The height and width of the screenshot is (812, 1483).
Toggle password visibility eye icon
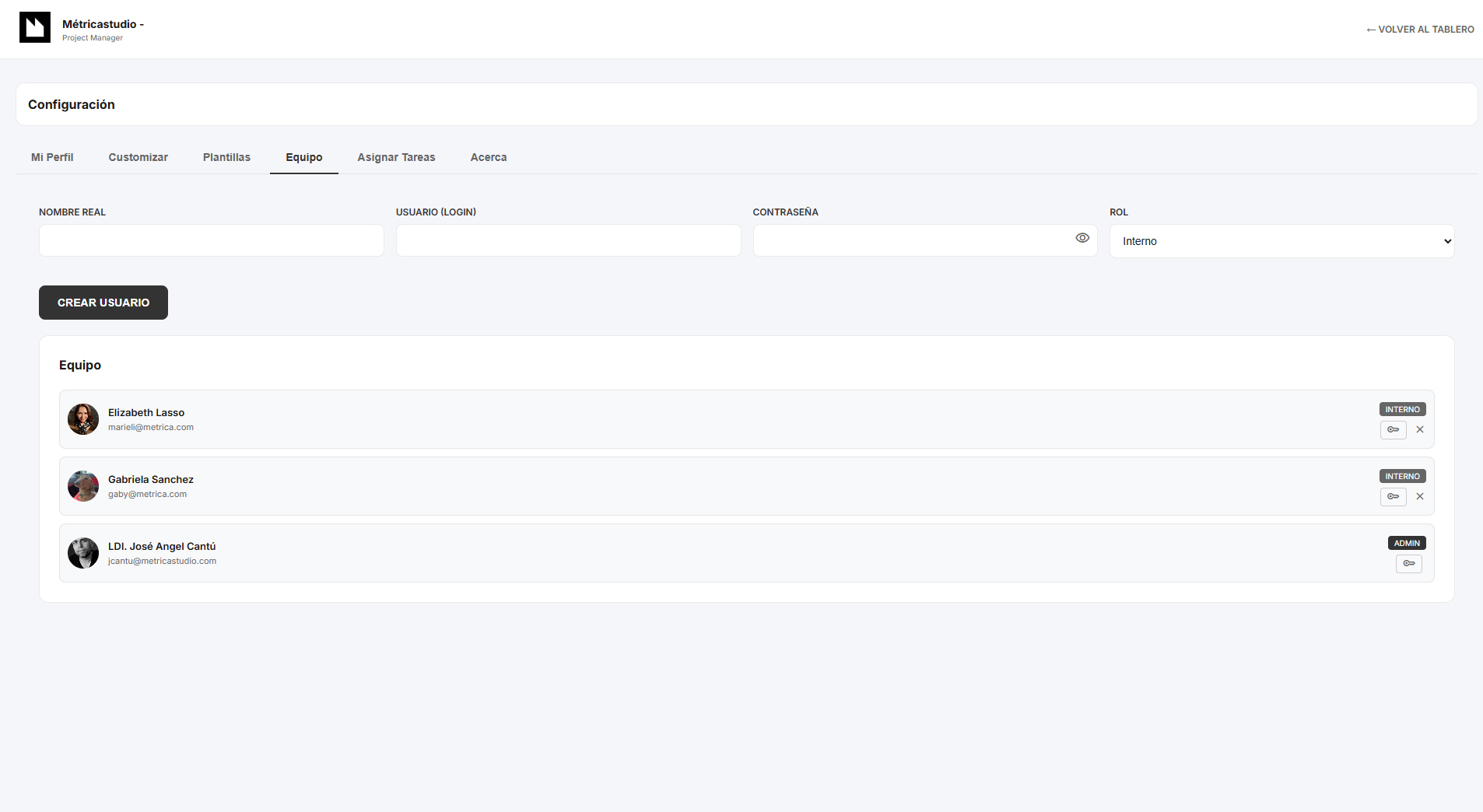[x=1082, y=238]
